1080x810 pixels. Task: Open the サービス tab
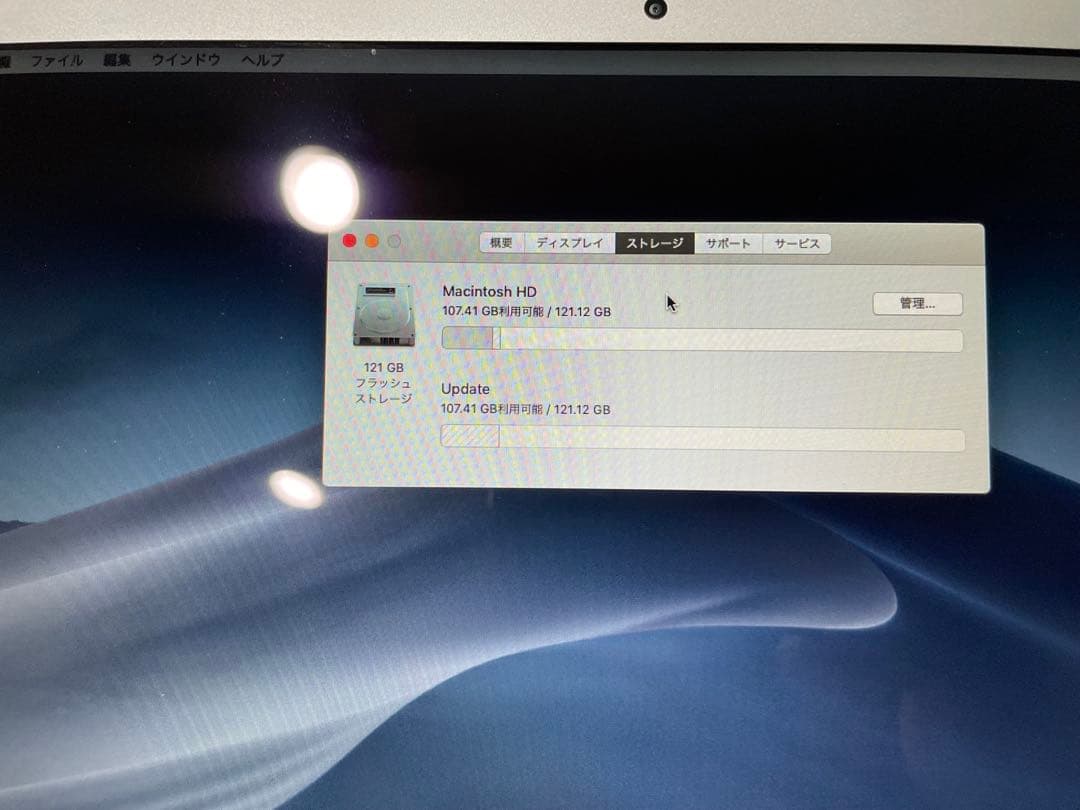coord(796,243)
